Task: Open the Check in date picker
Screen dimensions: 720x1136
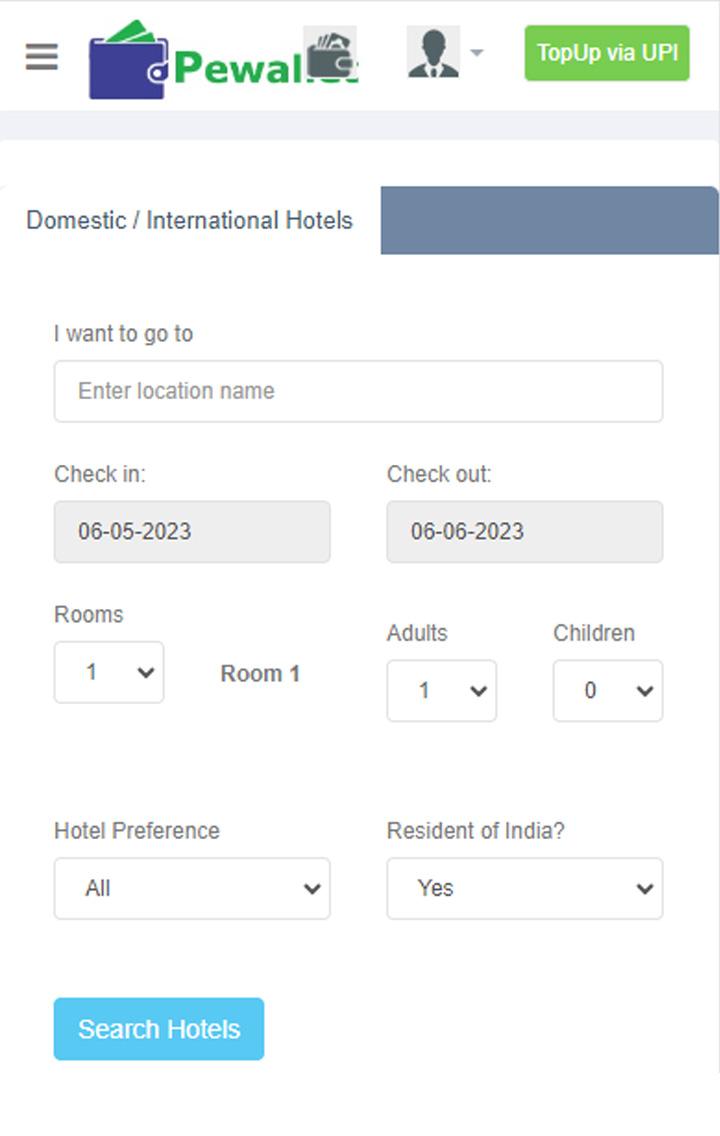Action: tap(192, 531)
